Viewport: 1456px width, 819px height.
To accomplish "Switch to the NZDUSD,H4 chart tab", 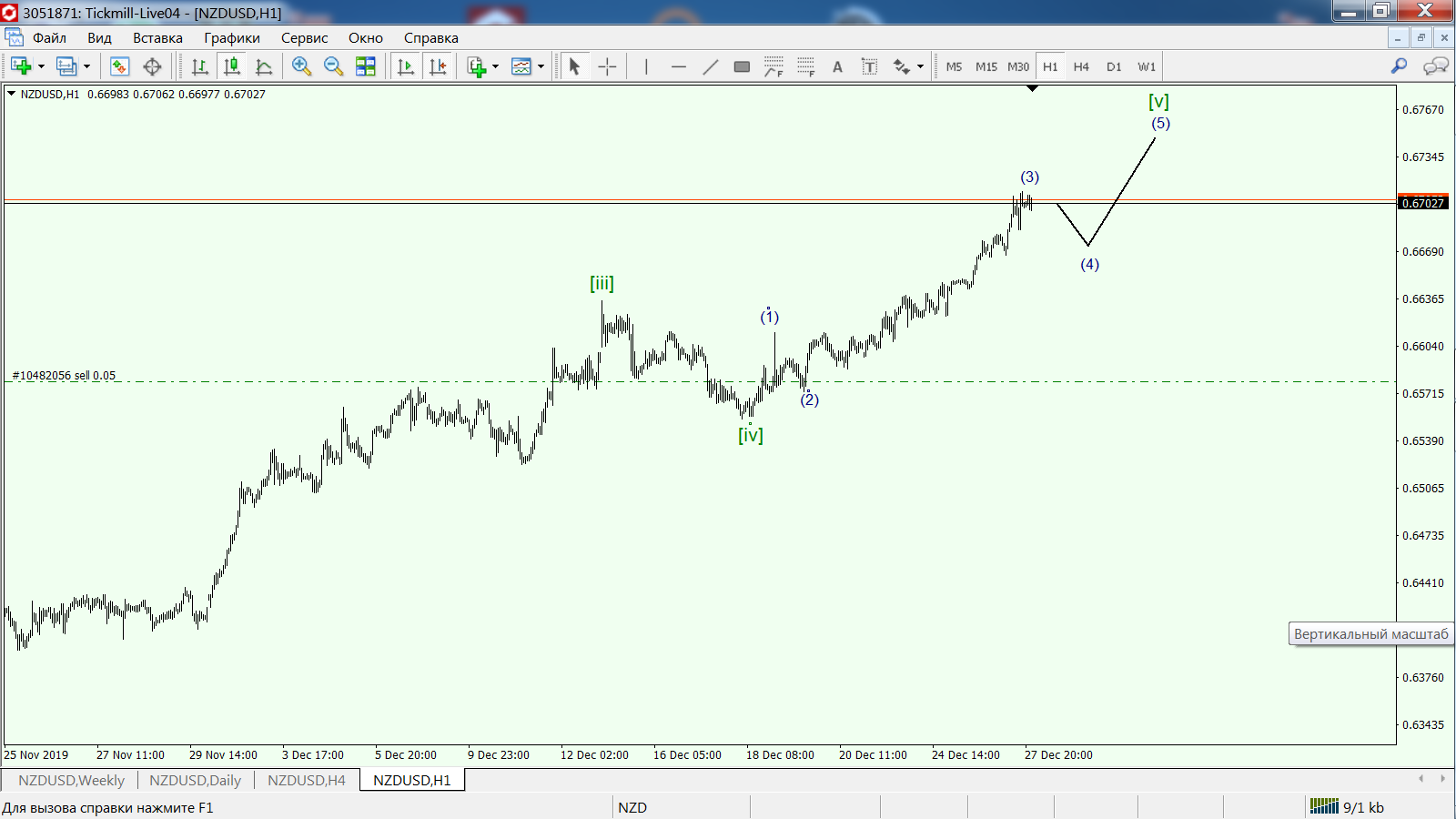I will (307, 780).
